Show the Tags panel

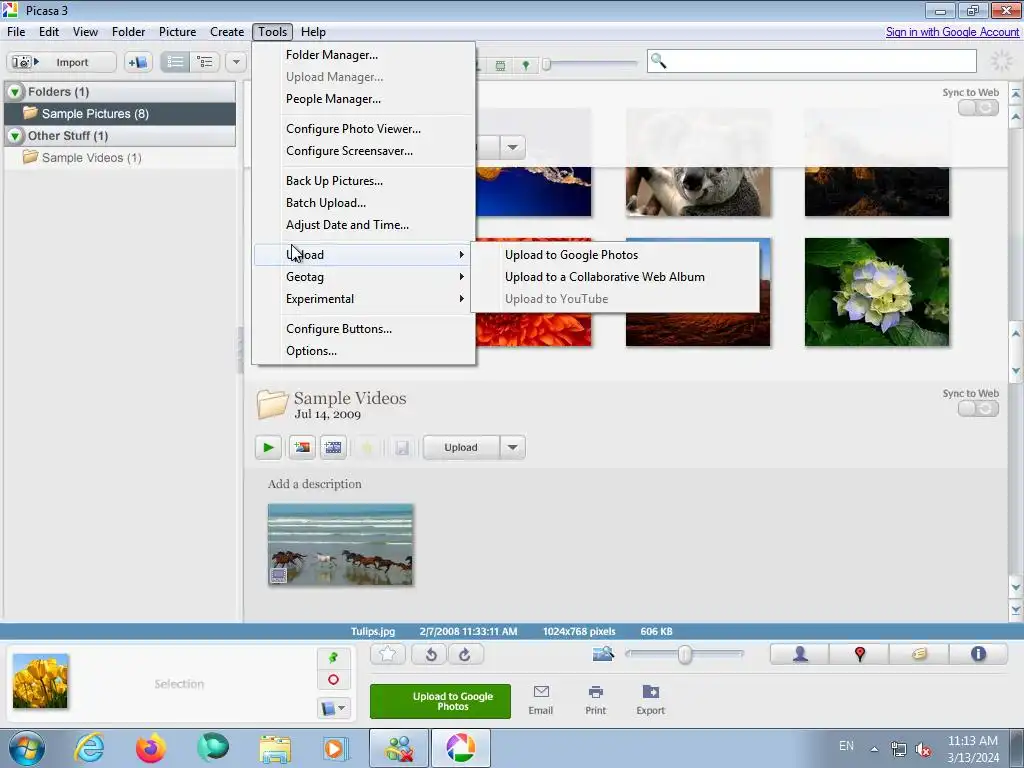tap(919, 654)
